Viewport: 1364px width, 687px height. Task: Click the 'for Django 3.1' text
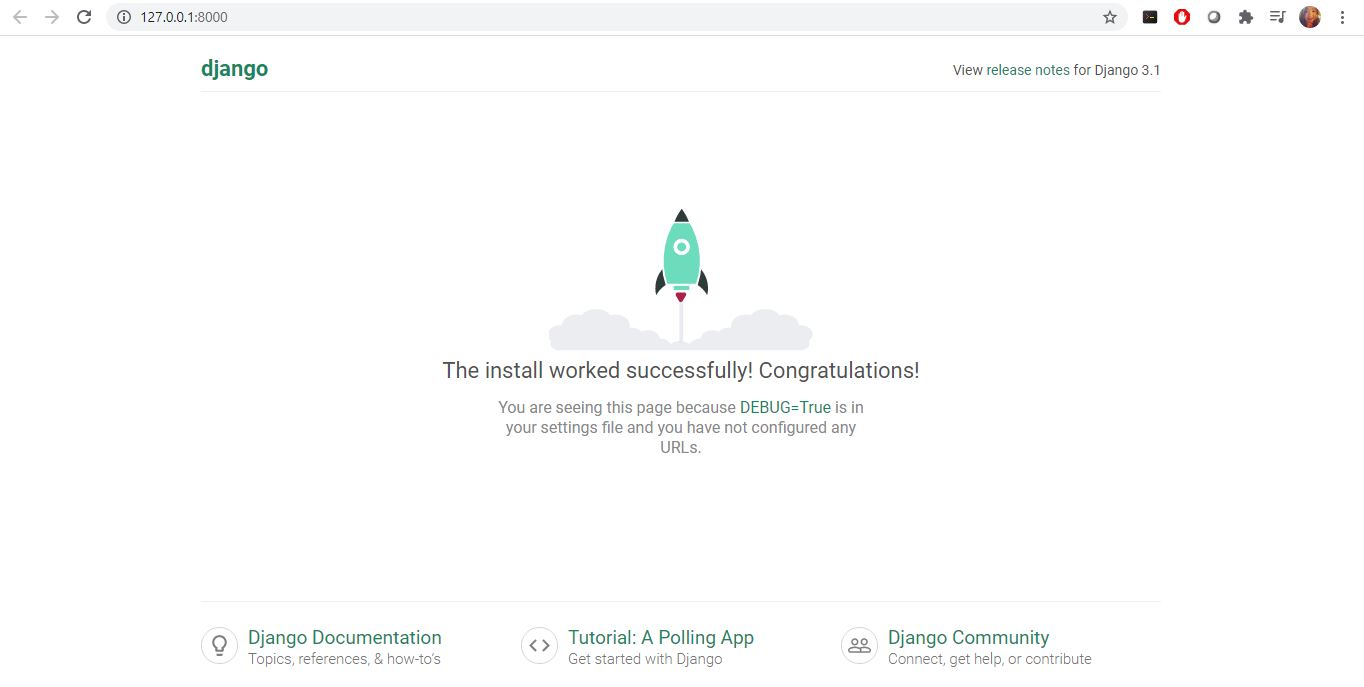1117,70
